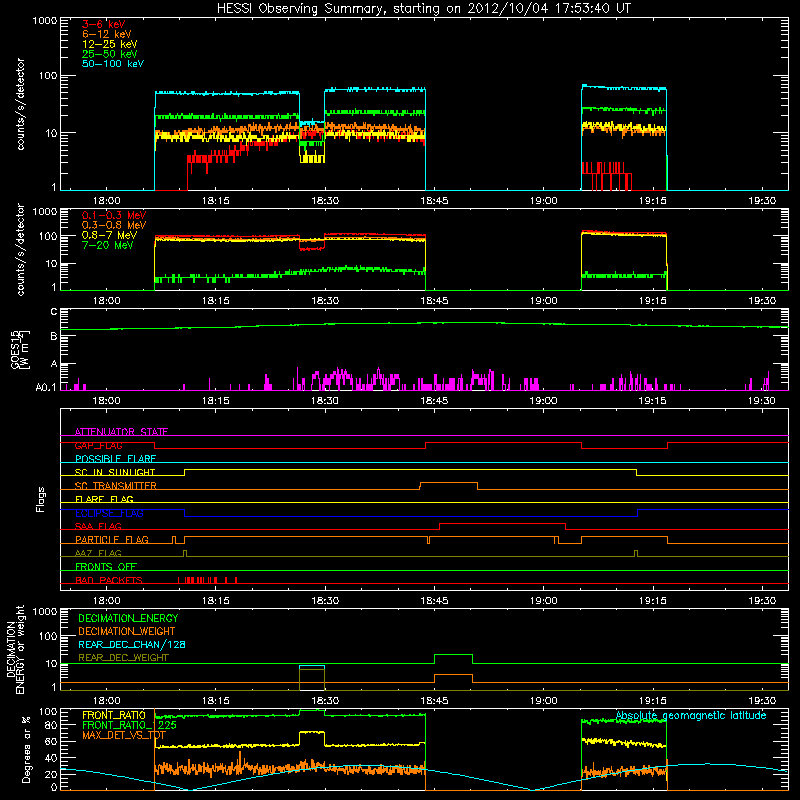Click the 0.8-7 MeV legend entry

coord(110,235)
